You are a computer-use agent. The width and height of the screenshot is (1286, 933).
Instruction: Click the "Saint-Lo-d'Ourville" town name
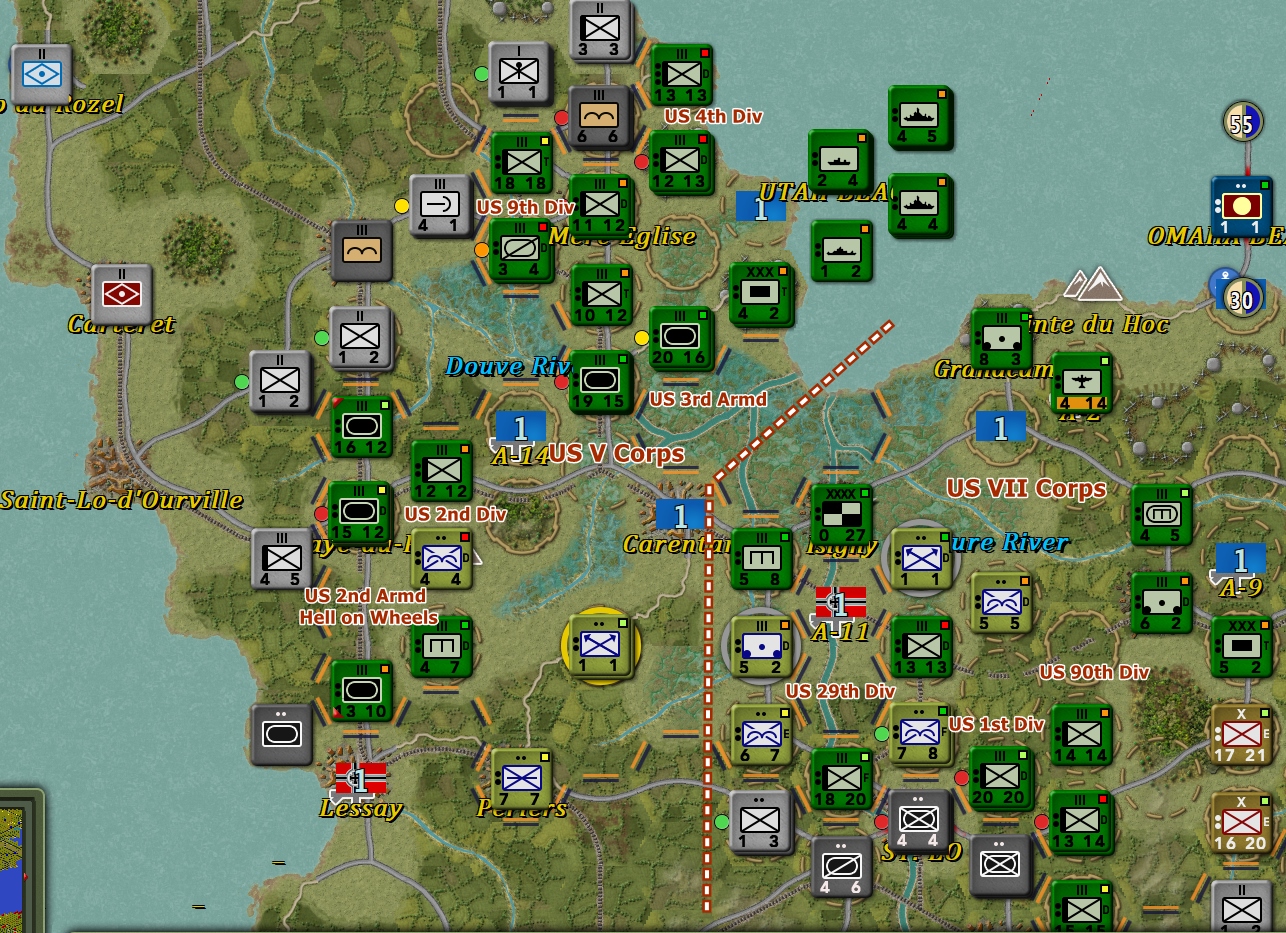[x=122, y=499]
